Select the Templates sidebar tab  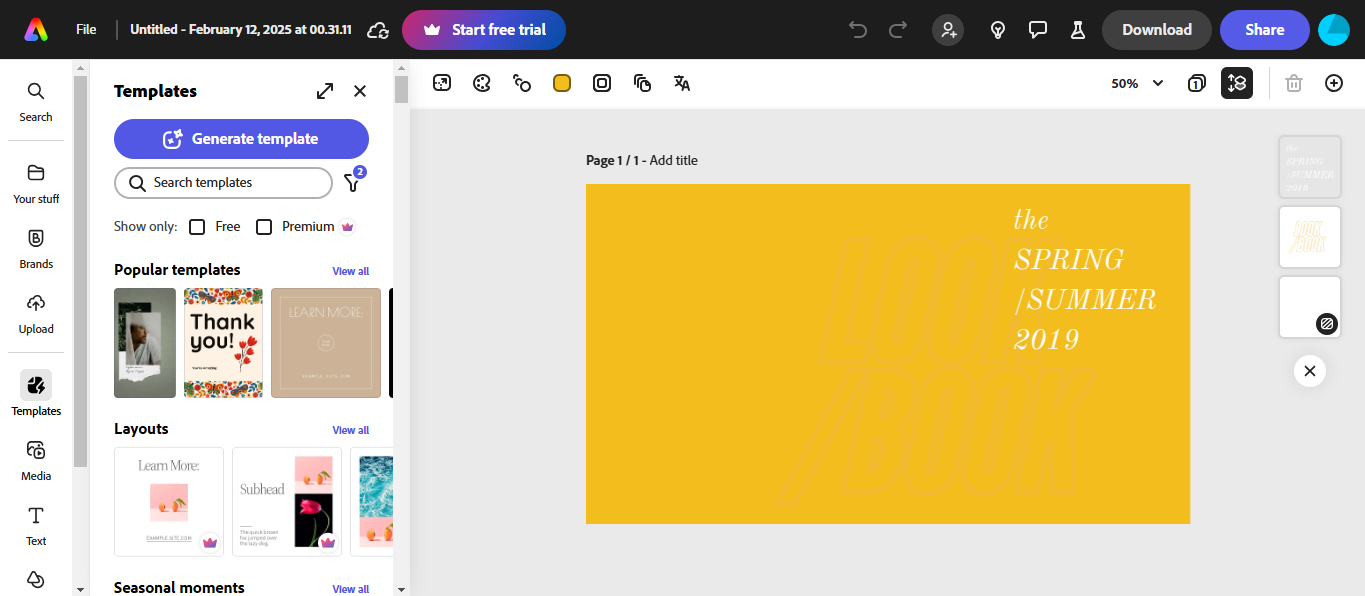[x=36, y=394]
